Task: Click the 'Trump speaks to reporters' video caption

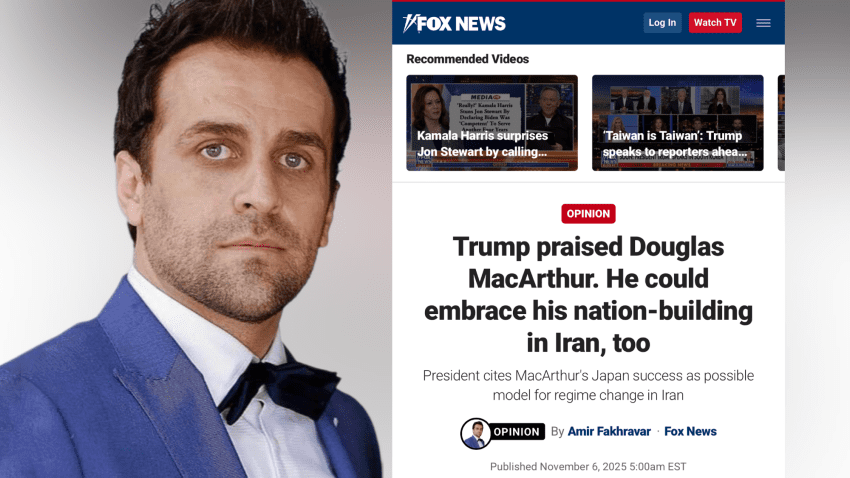Action: pyautogui.click(x=675, y=144)
